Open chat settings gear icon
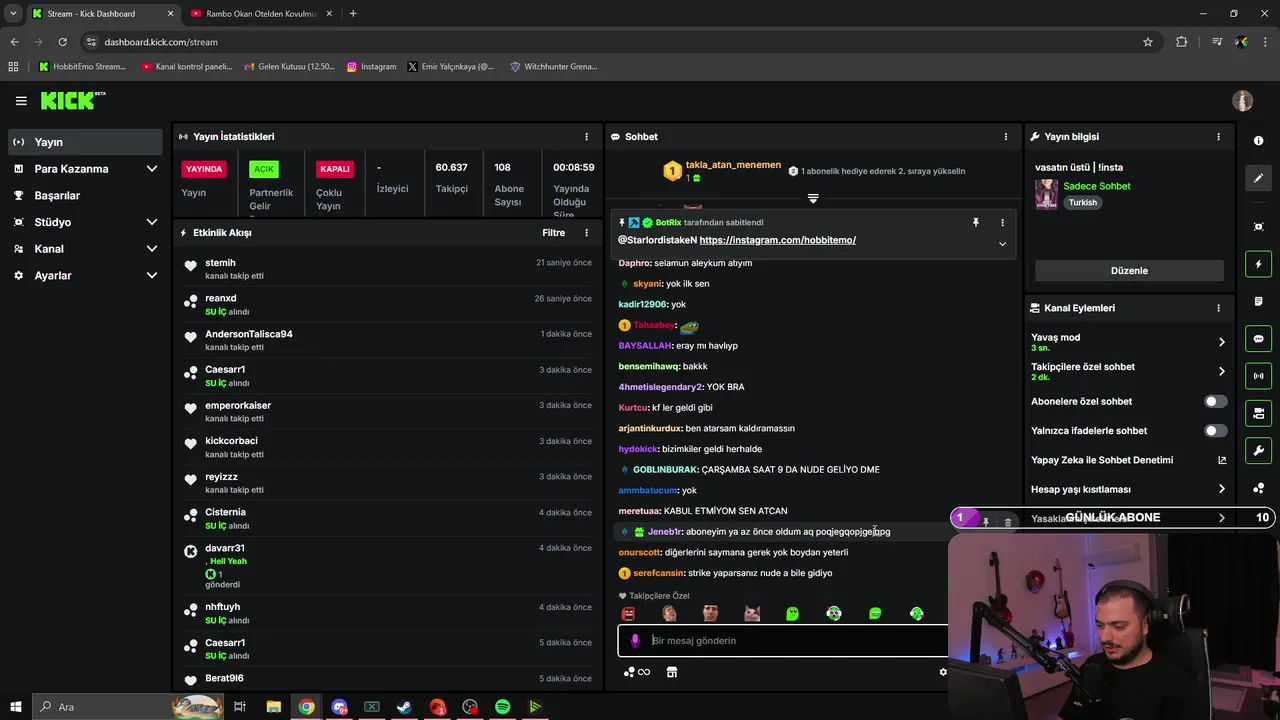Image resolution: width=1280 pixels, height=720 pixels. click(x=942, y=672)
